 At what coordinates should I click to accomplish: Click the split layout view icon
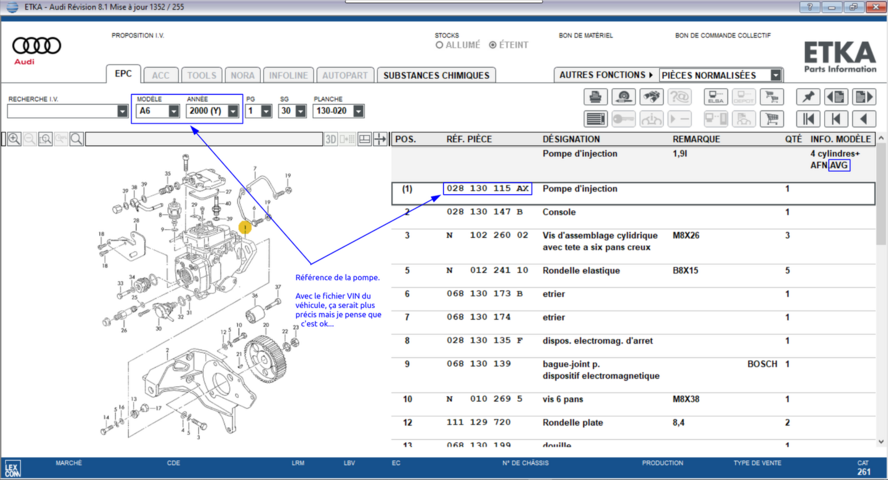tap(365, 139)
